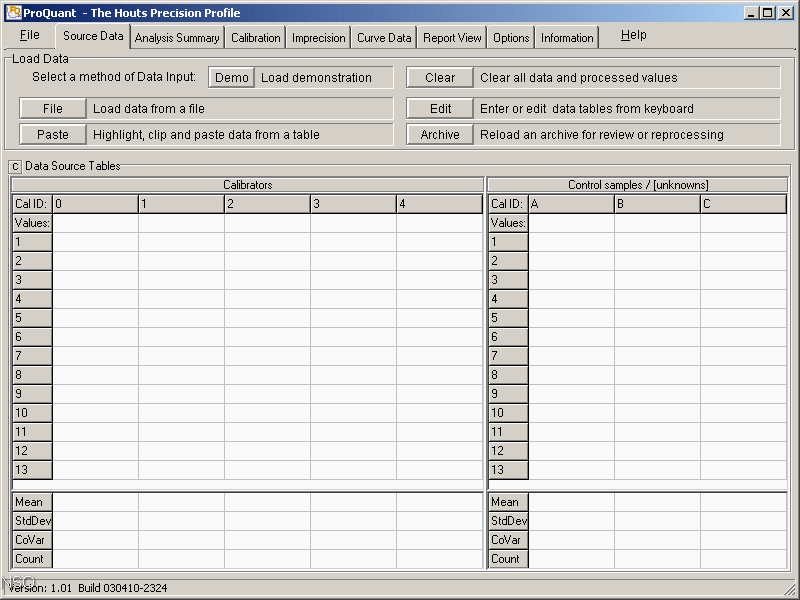Maximize the ProQuant window
Image resolution: width=800 pixels, height=600 pixels.
tap(767, 13)
